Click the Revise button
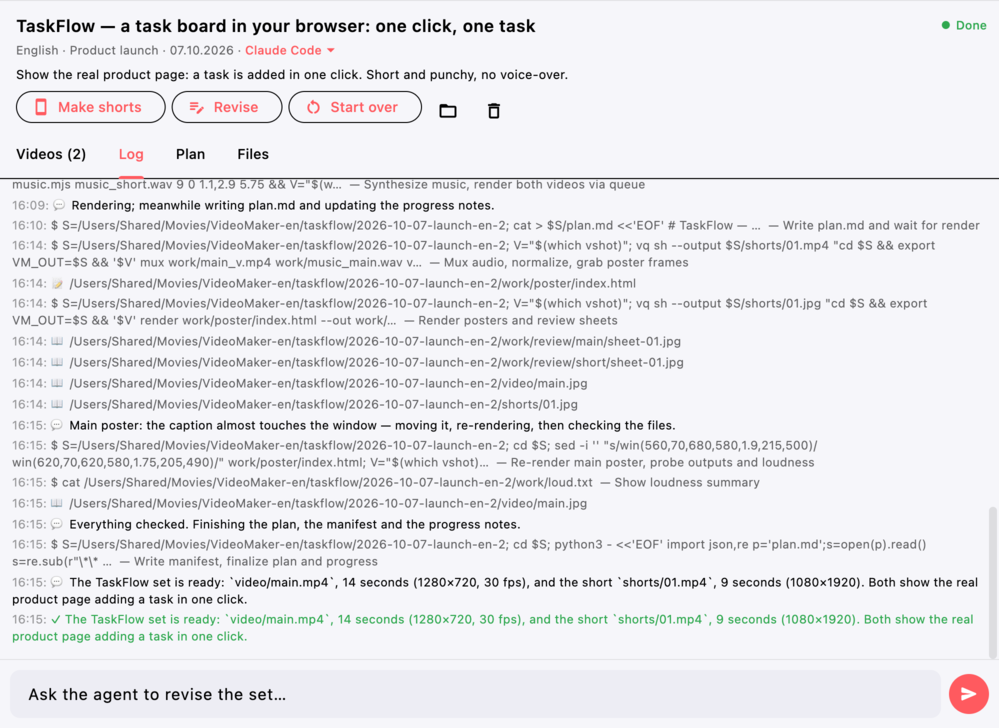Image resolution: width=999 pixels, height=728 pixels. [227, 107]
